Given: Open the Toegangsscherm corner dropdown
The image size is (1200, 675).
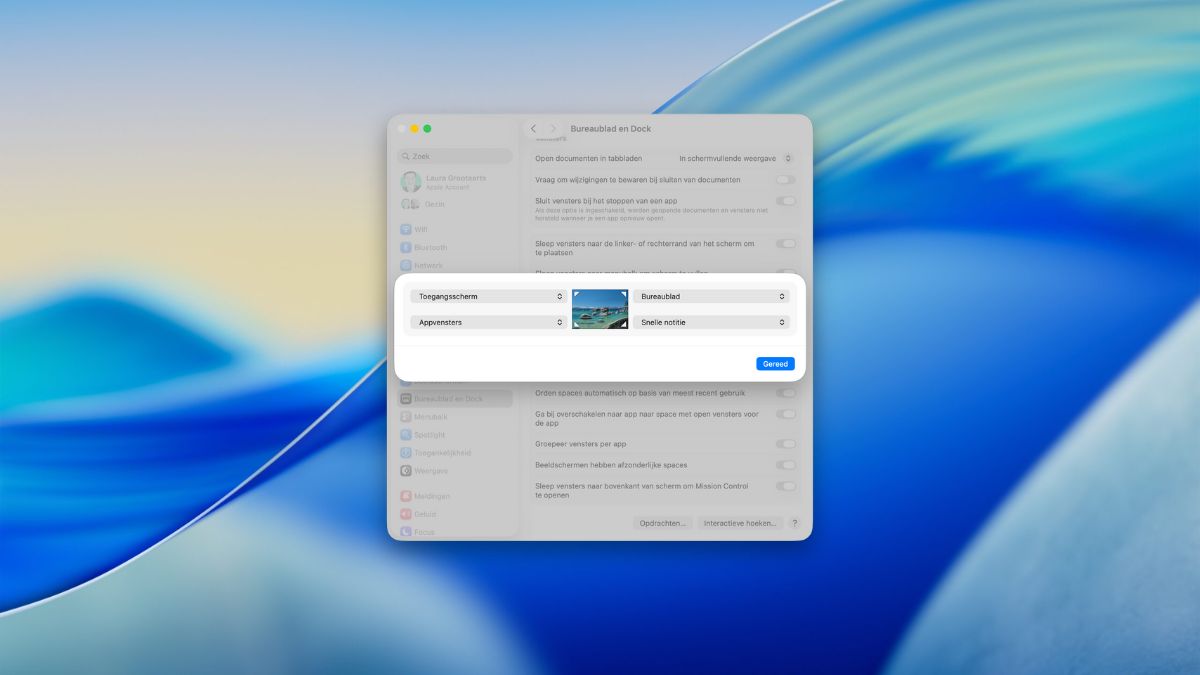Looking at the screenshot, I should [488, 296].
